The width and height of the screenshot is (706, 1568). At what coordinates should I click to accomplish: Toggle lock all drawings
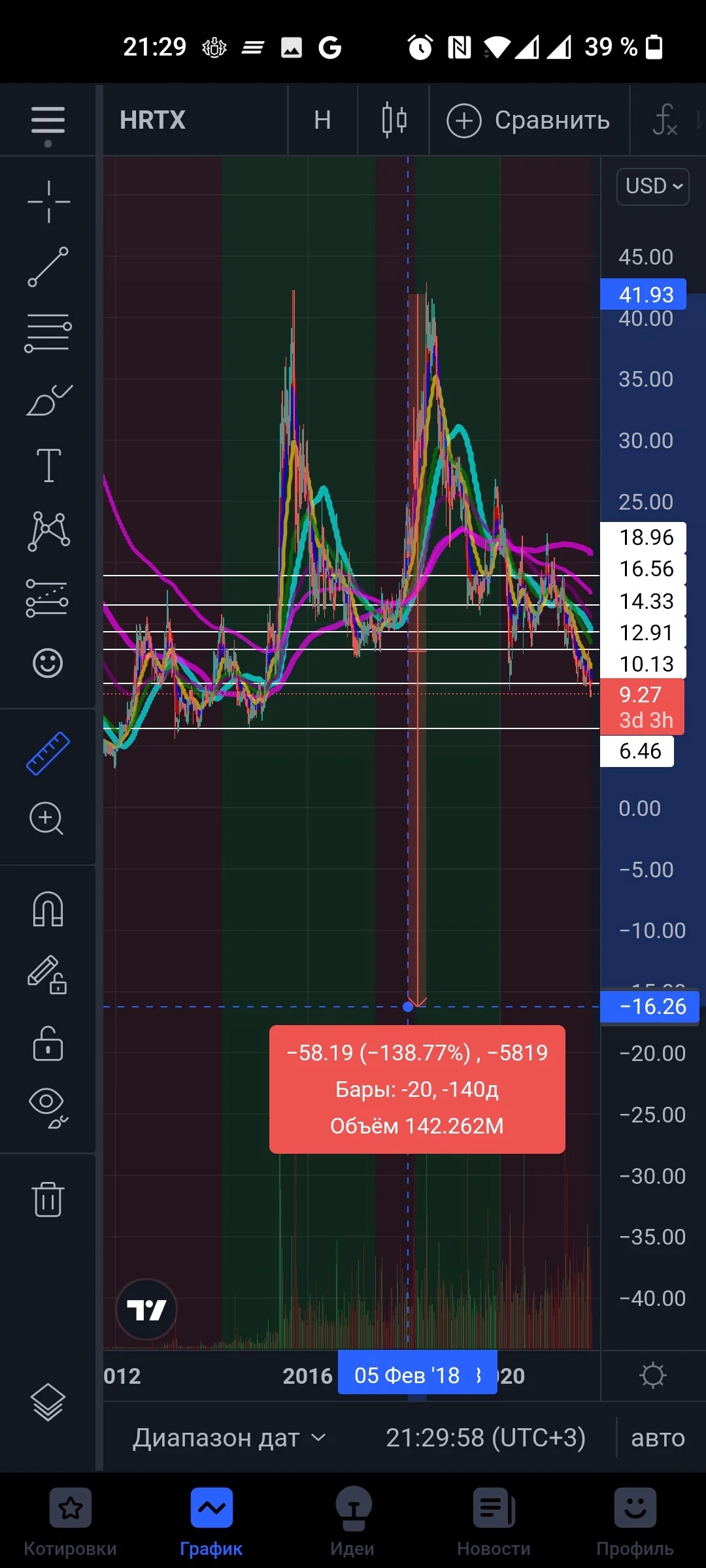pyautogui.click(x=48, y=1043)
